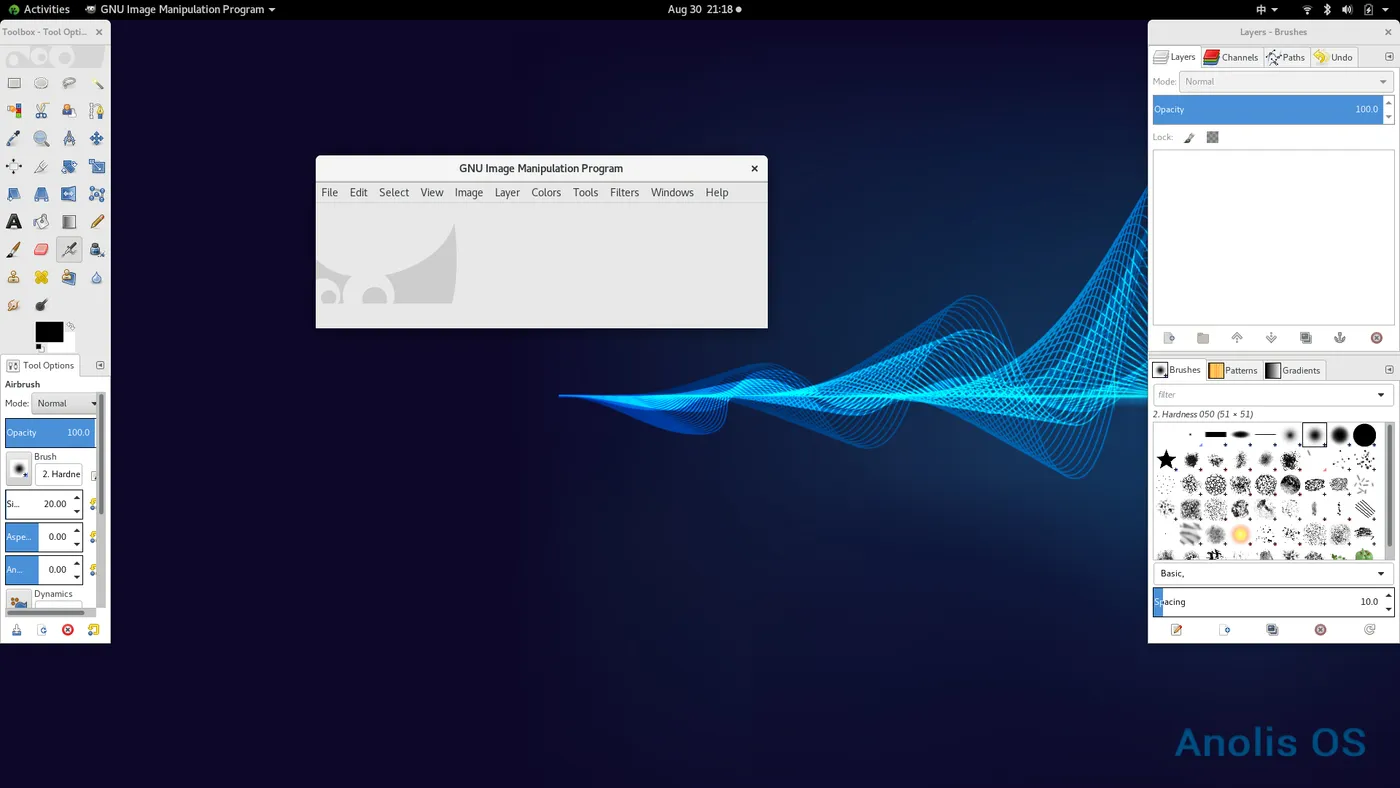Toggle lock pixels brush icon in Layers
Image resolution: width=1400 pixels, height=788 pixels.
pyautogui.click(x=1189, y=137)
